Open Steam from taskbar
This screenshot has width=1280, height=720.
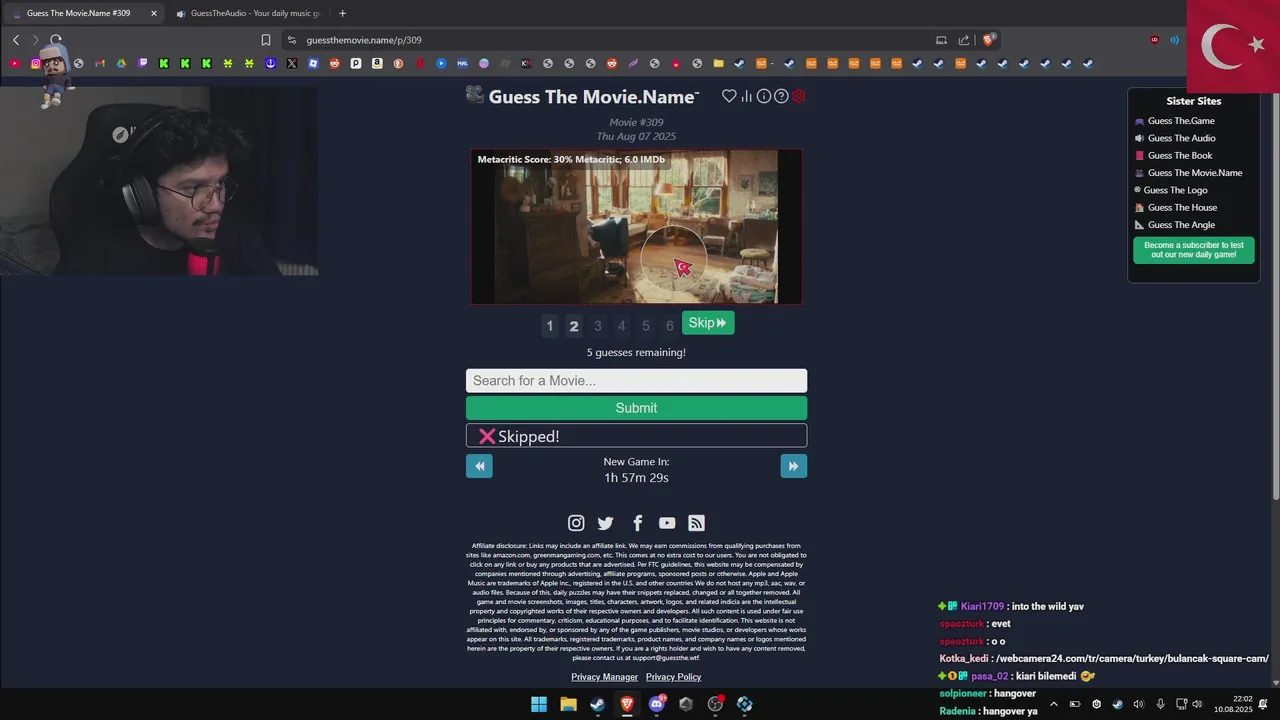(597, 704)
